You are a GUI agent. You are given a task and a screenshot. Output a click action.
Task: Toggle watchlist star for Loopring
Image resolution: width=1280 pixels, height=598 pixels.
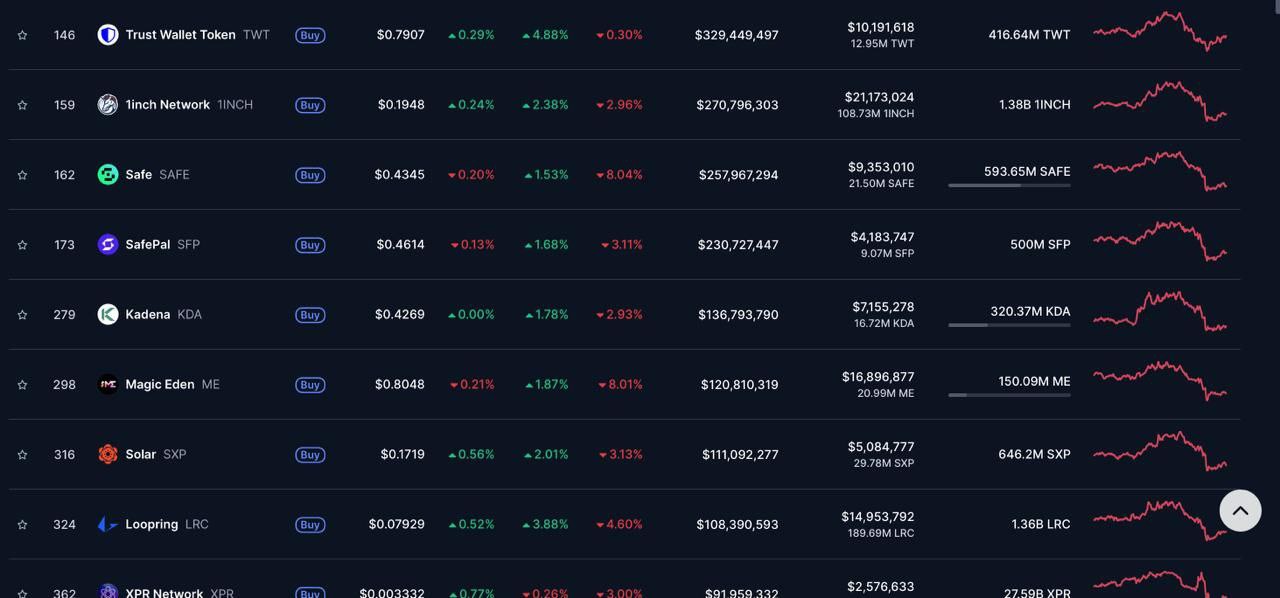pyautogui.click(x=22, y=525)
